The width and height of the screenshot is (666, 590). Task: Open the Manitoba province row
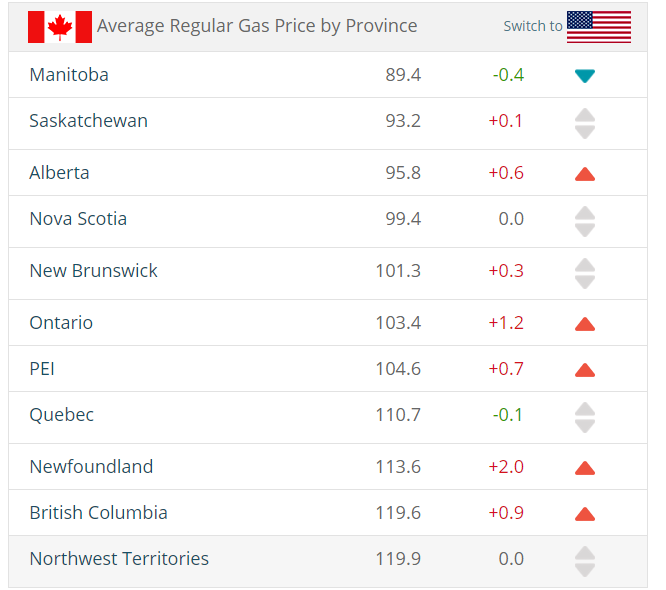(69, 75)
